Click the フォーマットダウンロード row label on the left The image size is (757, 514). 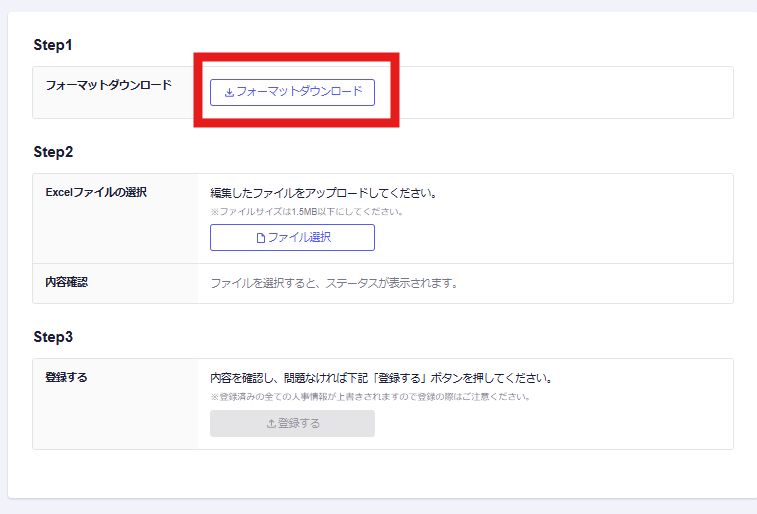click(108, 85)
